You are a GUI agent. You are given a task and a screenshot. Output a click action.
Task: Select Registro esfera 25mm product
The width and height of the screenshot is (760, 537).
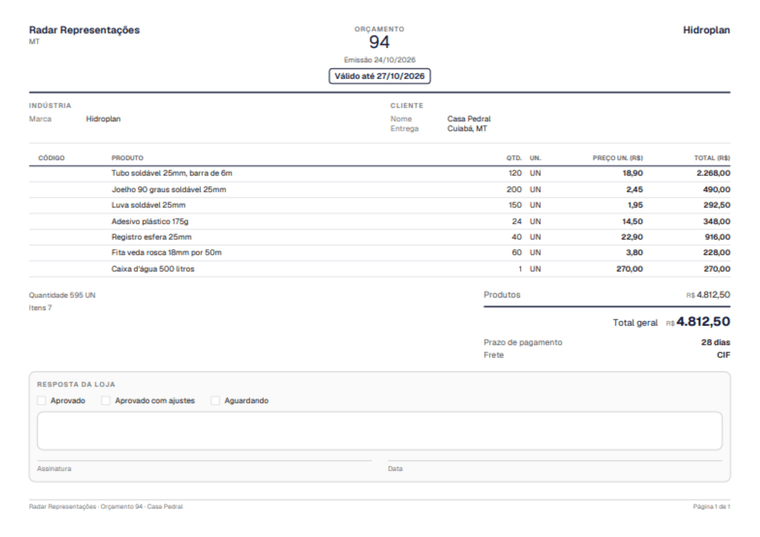coord(151,237)
